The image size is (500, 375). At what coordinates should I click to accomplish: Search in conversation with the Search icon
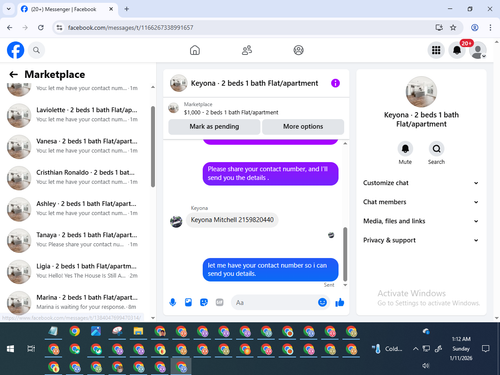(x=436, y=148)
